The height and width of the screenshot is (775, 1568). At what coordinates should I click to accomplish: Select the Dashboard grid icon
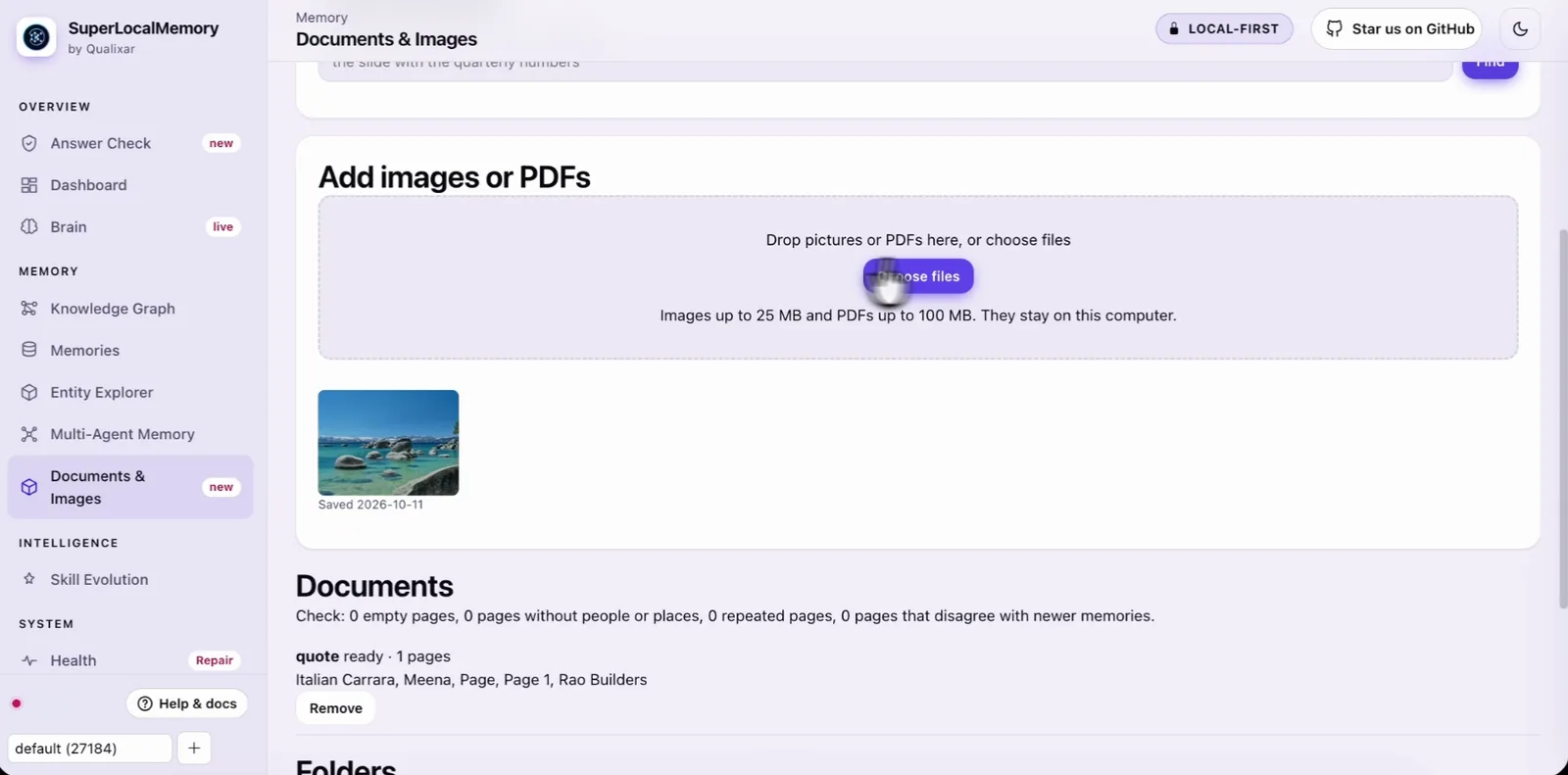(29, 185)
